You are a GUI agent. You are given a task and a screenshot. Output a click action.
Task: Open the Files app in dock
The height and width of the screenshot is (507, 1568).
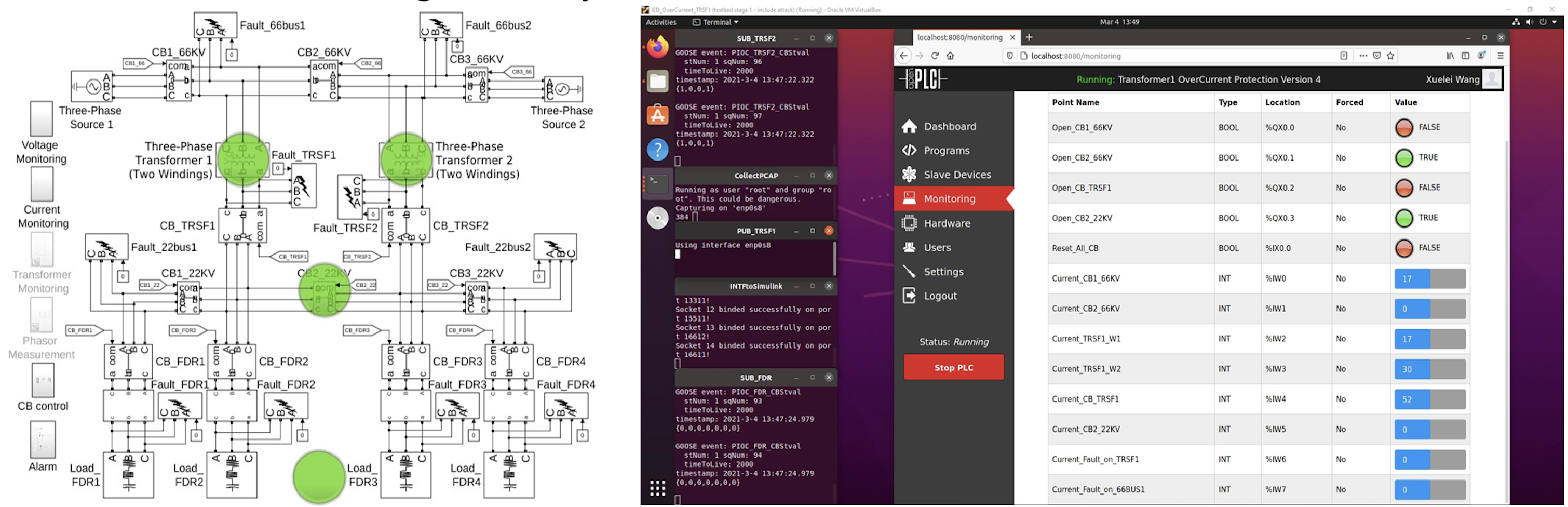pos(657,81)
